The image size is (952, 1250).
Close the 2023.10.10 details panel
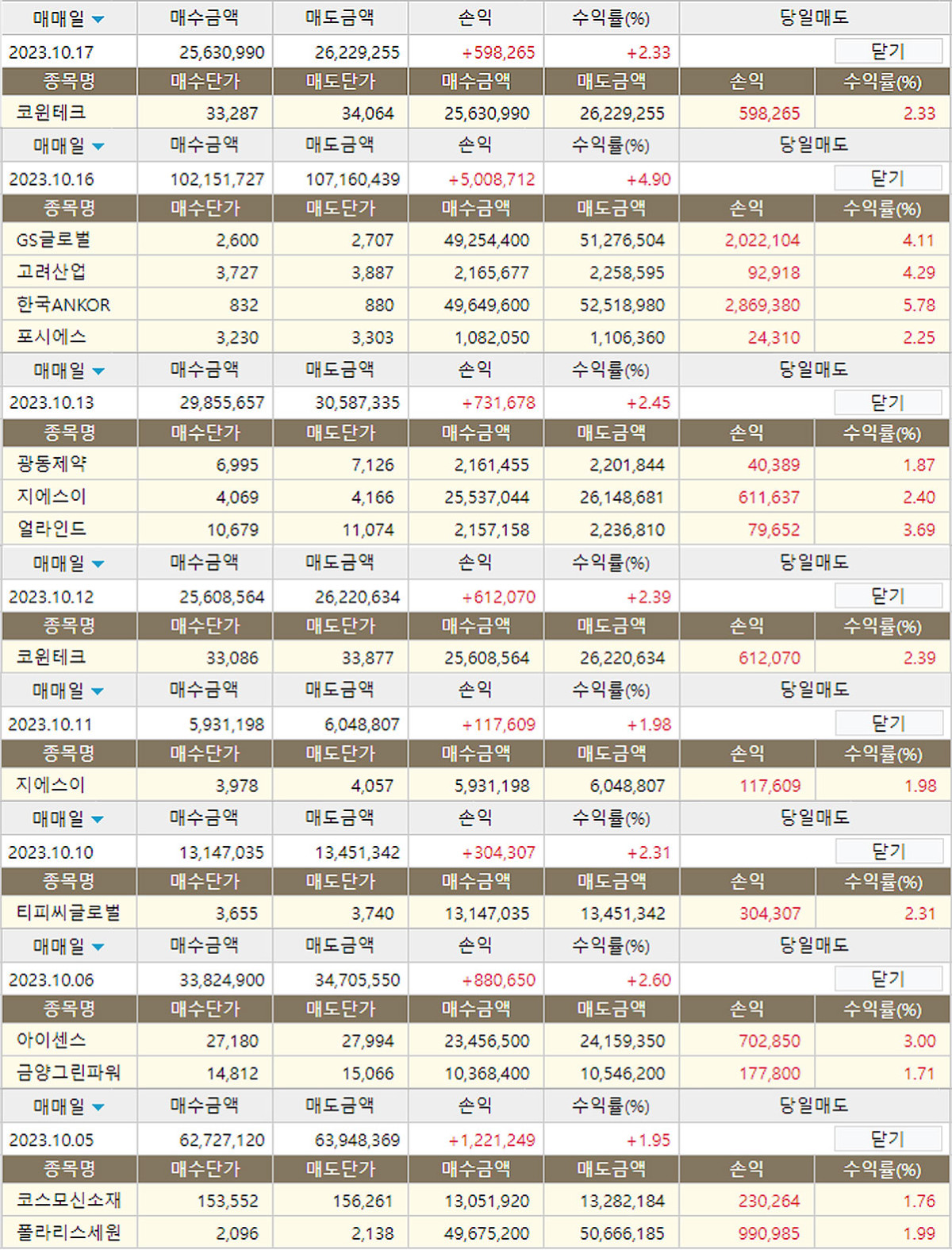(888, 852)
